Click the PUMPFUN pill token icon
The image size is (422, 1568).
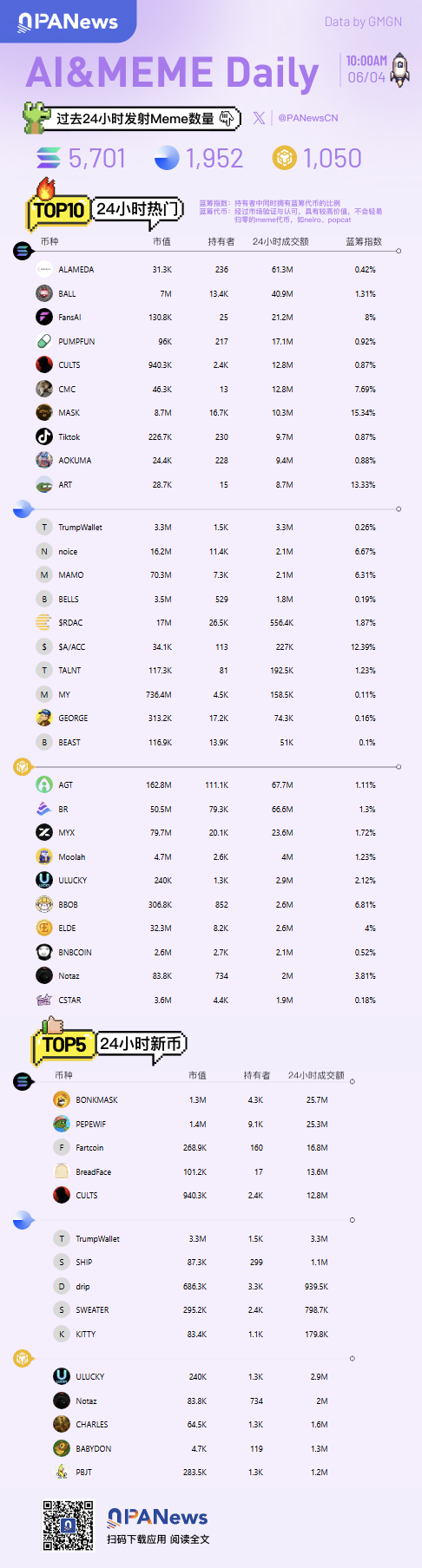click(44, 342)
